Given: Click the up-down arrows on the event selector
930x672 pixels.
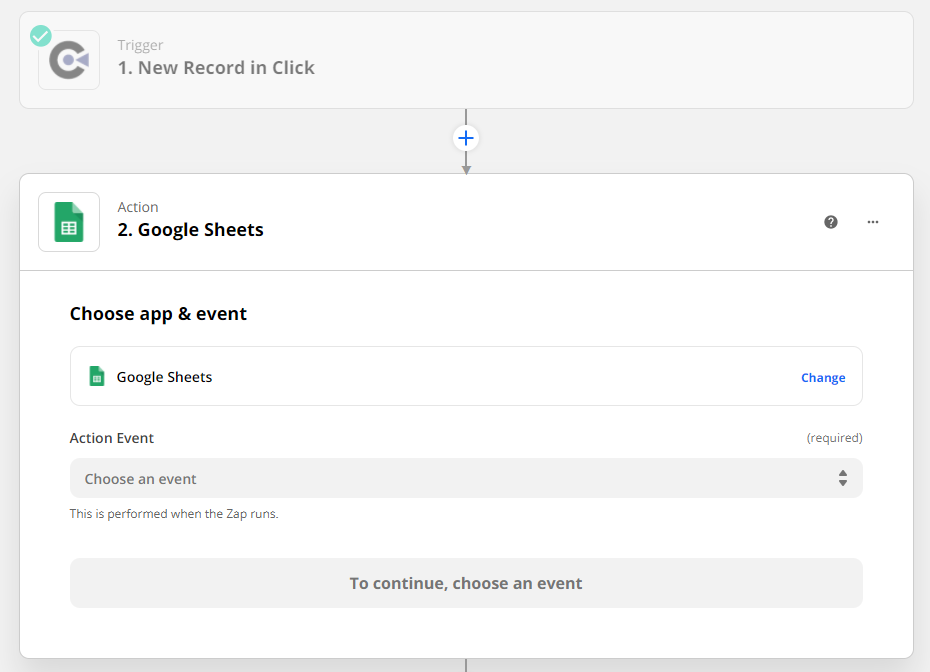Looking at the screenshot, I should click(842, 478).
